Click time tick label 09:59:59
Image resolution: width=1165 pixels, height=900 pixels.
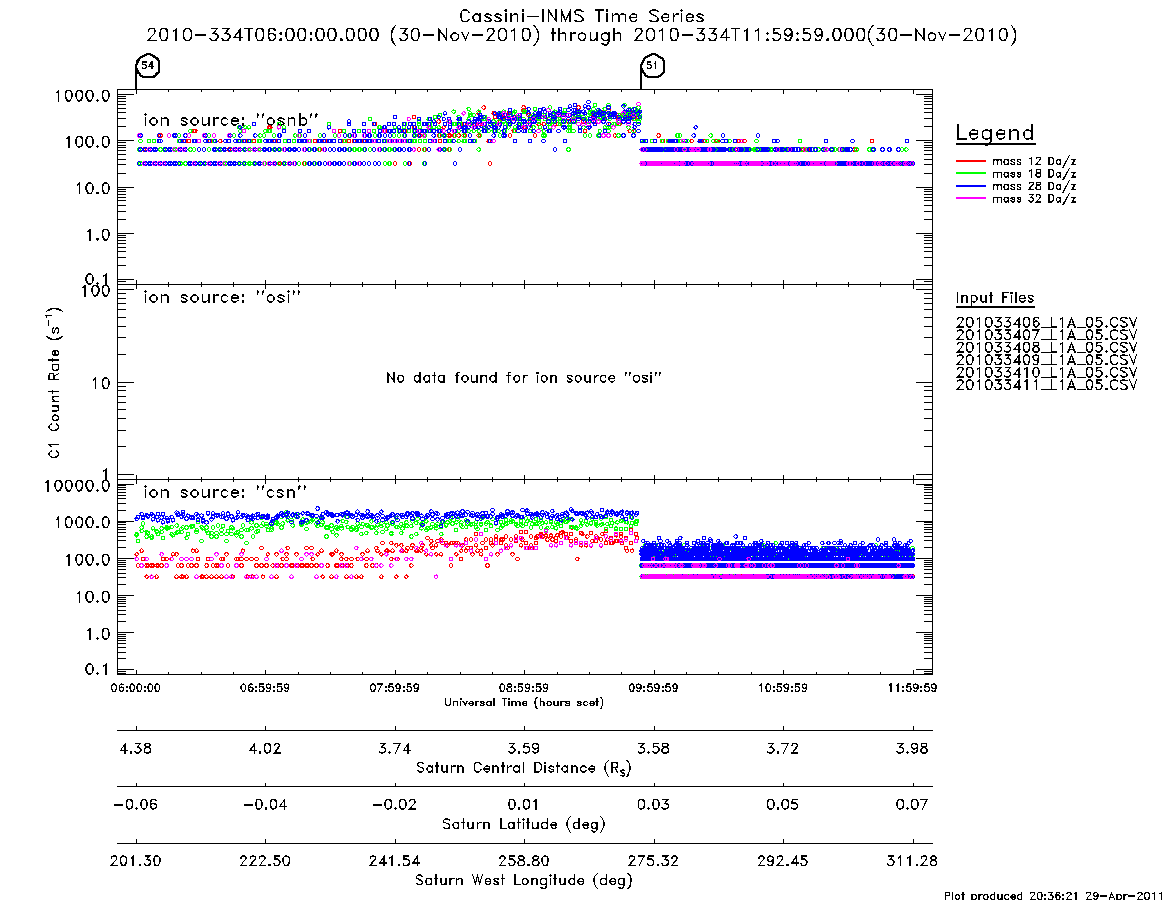point(653,688)
